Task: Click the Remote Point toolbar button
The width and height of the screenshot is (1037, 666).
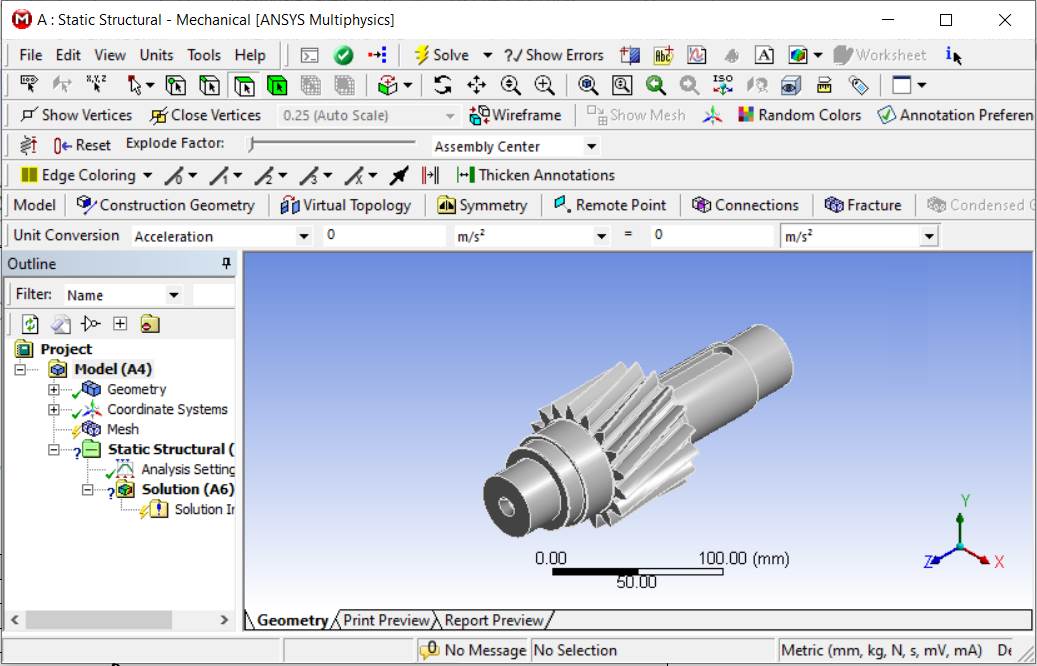Action: (610, 205)
